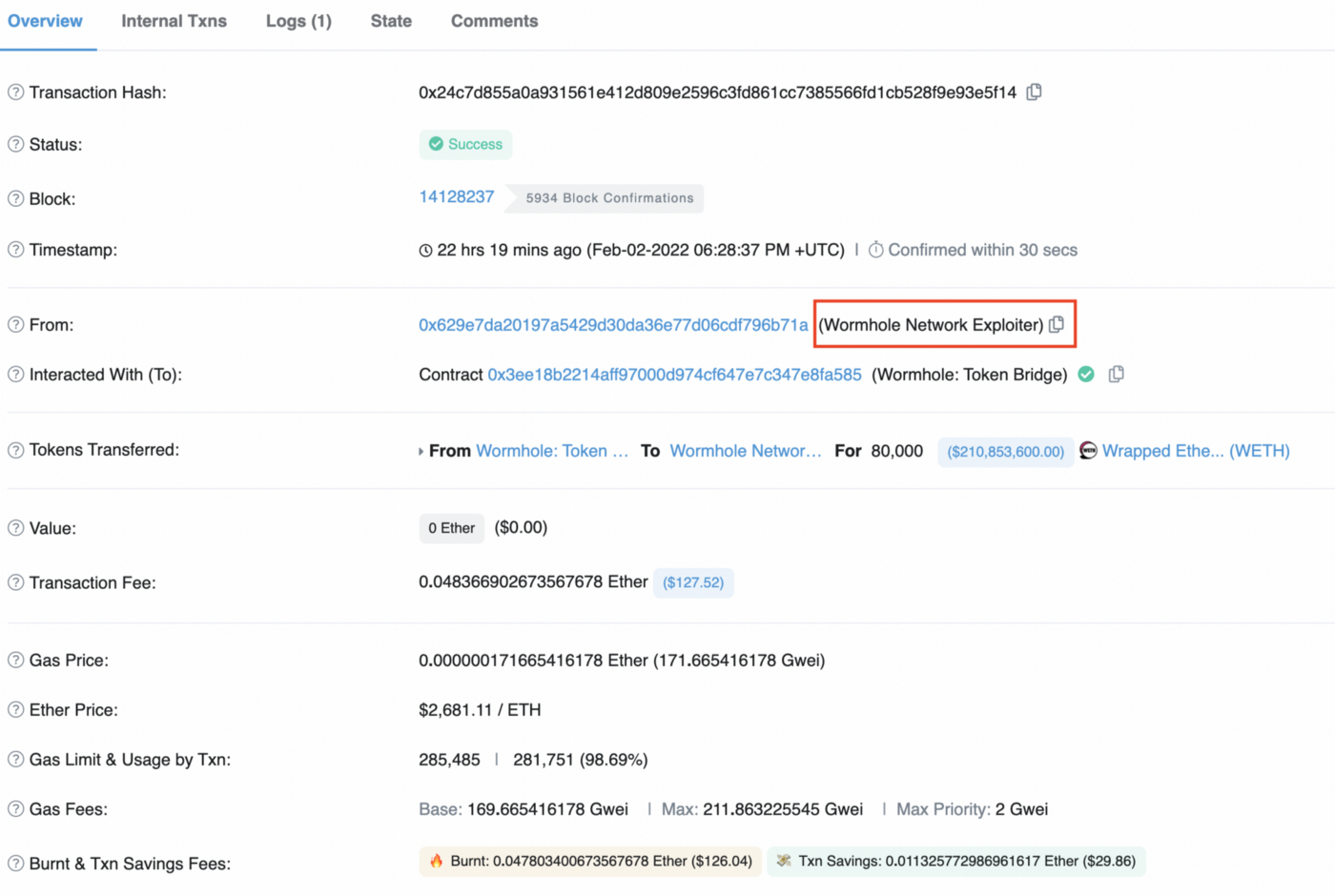Image resolution: width=1335 pixels, height=896 pixels.
Task: Click the Confirmed within 30 secs text
Action: [x=982, y=250]
